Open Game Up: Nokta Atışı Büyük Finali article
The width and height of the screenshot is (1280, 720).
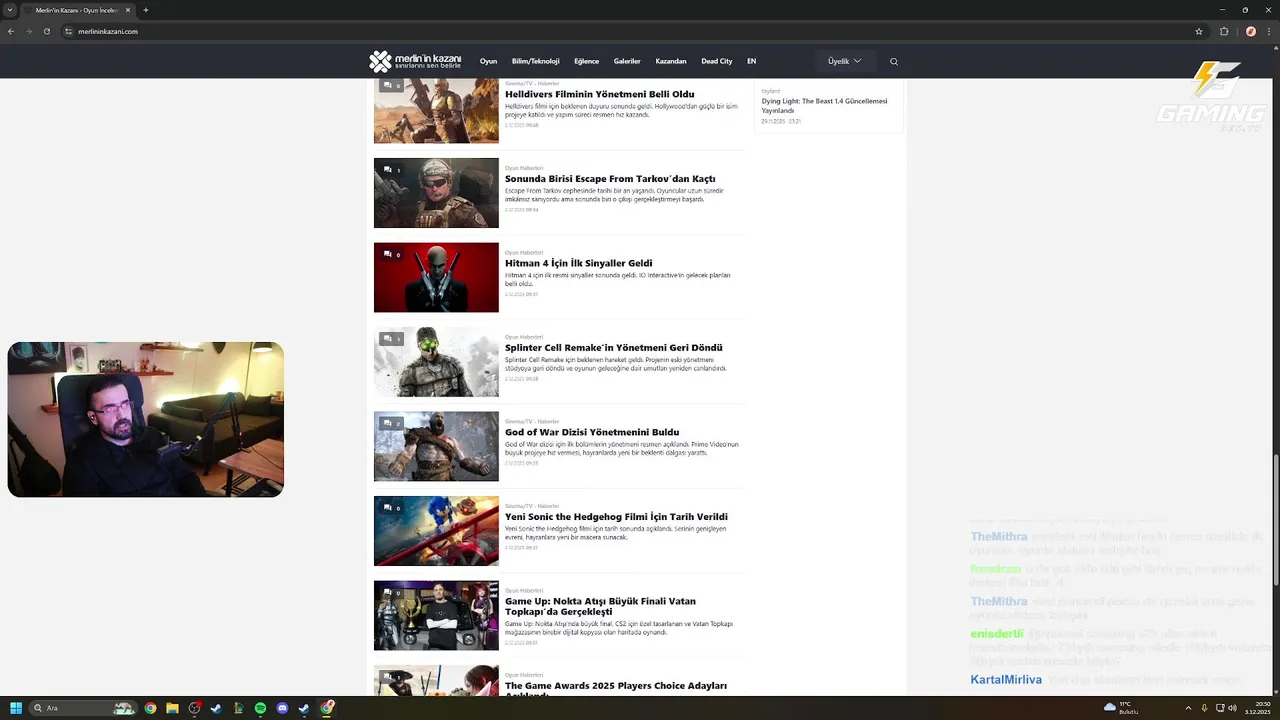(600, 606)
